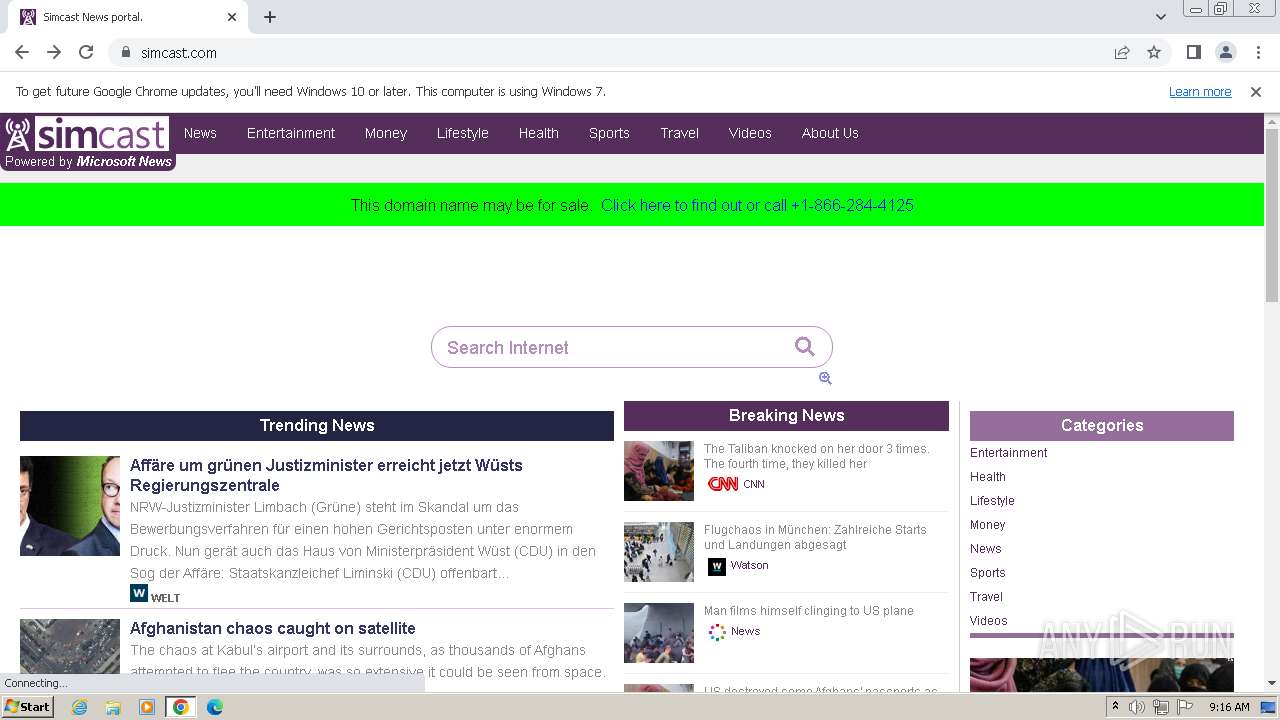Open the Entertainment menu item
The width and height of the screenshot is (1280, 720).
[x=291, y=133]
